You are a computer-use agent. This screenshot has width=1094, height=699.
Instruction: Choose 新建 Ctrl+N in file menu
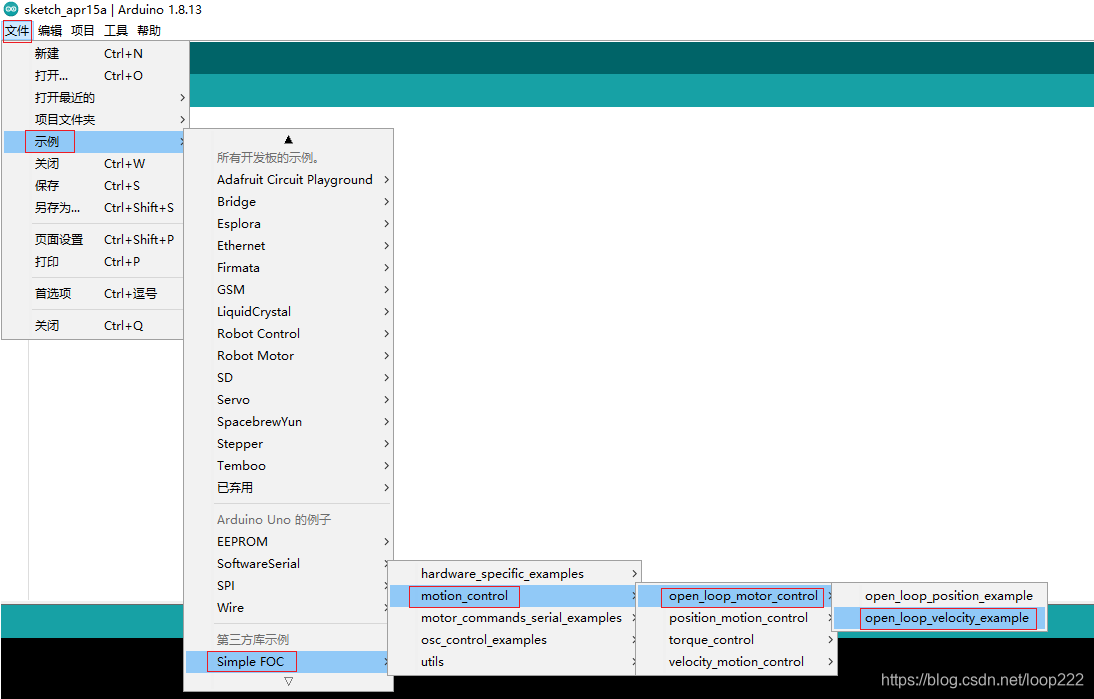[x=95, y=54]
